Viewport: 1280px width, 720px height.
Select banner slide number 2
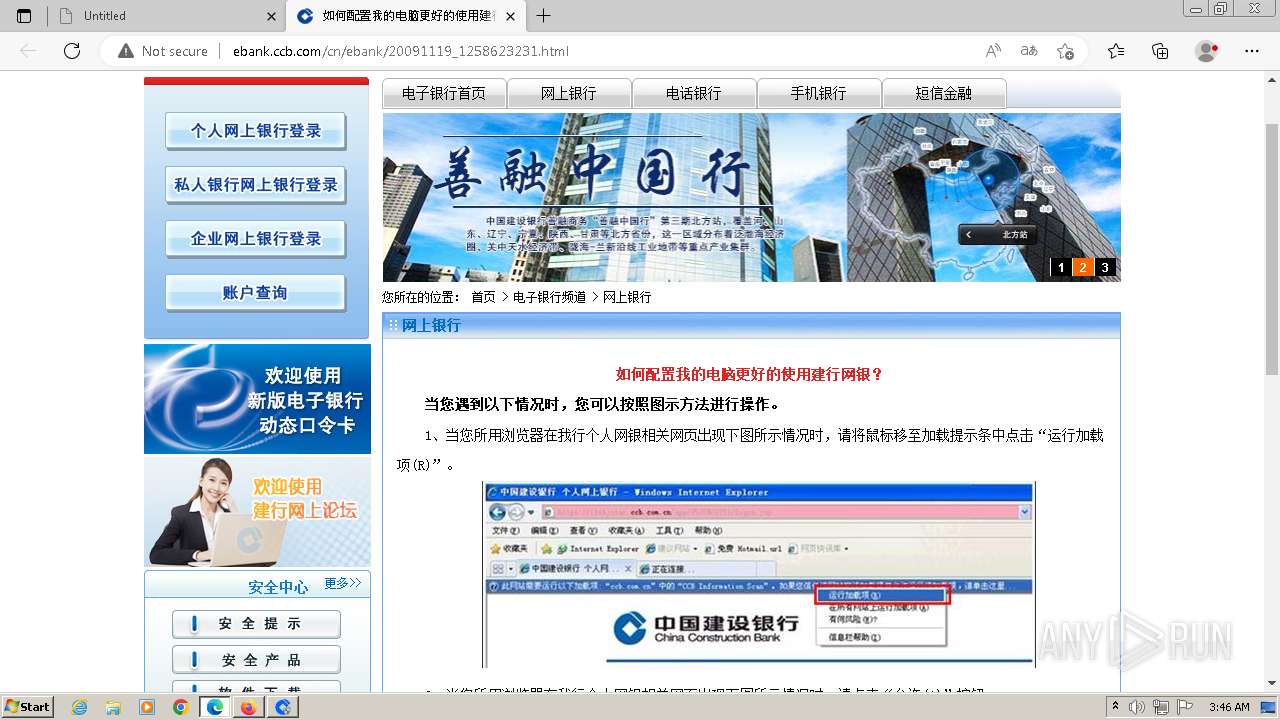tap(1083, 267)
